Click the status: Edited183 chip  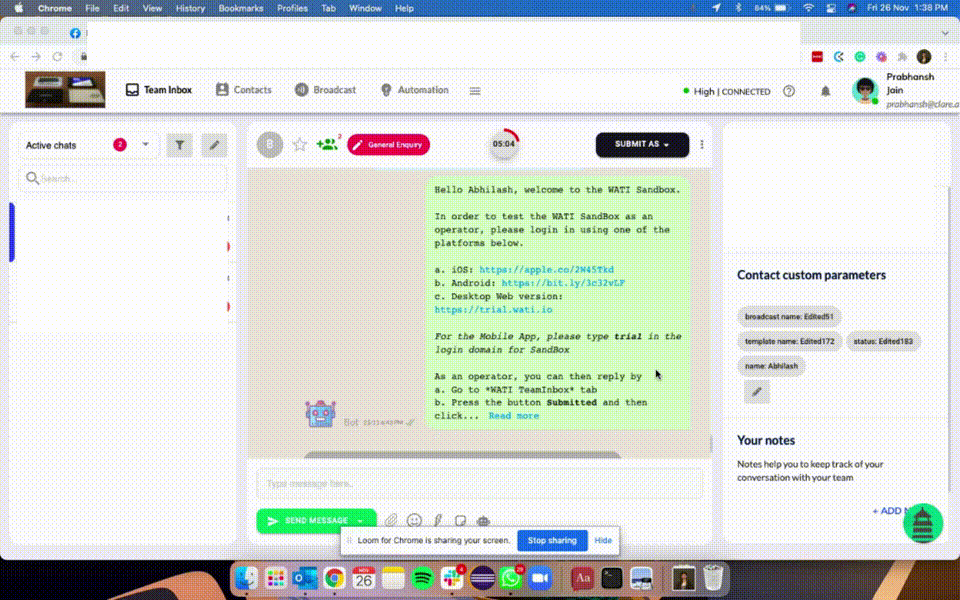883,342
